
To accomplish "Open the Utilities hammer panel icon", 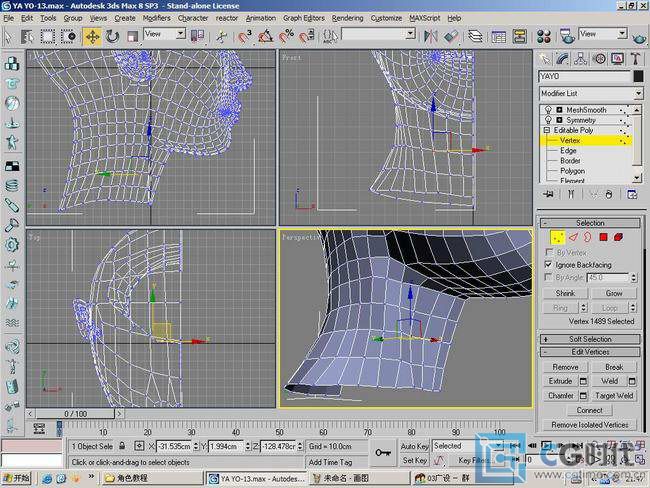I will 636,59.
